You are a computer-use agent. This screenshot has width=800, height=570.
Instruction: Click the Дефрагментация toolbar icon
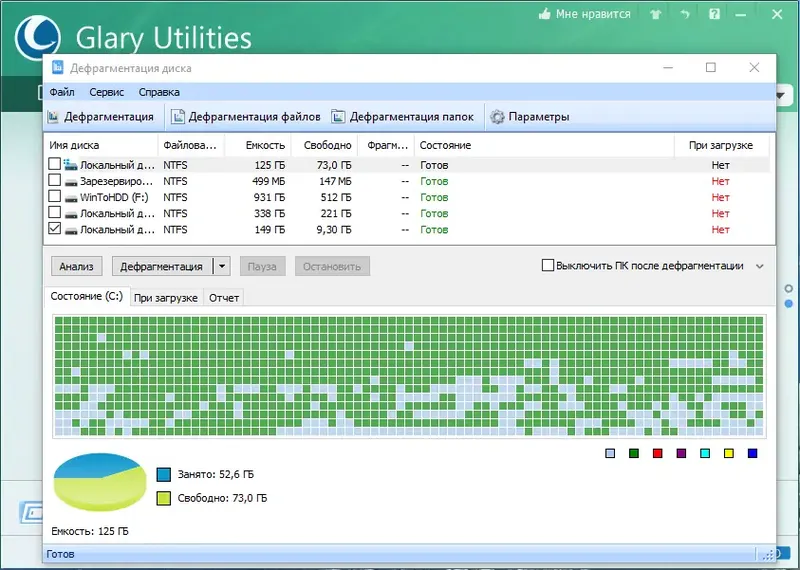(x=53, y=117)
